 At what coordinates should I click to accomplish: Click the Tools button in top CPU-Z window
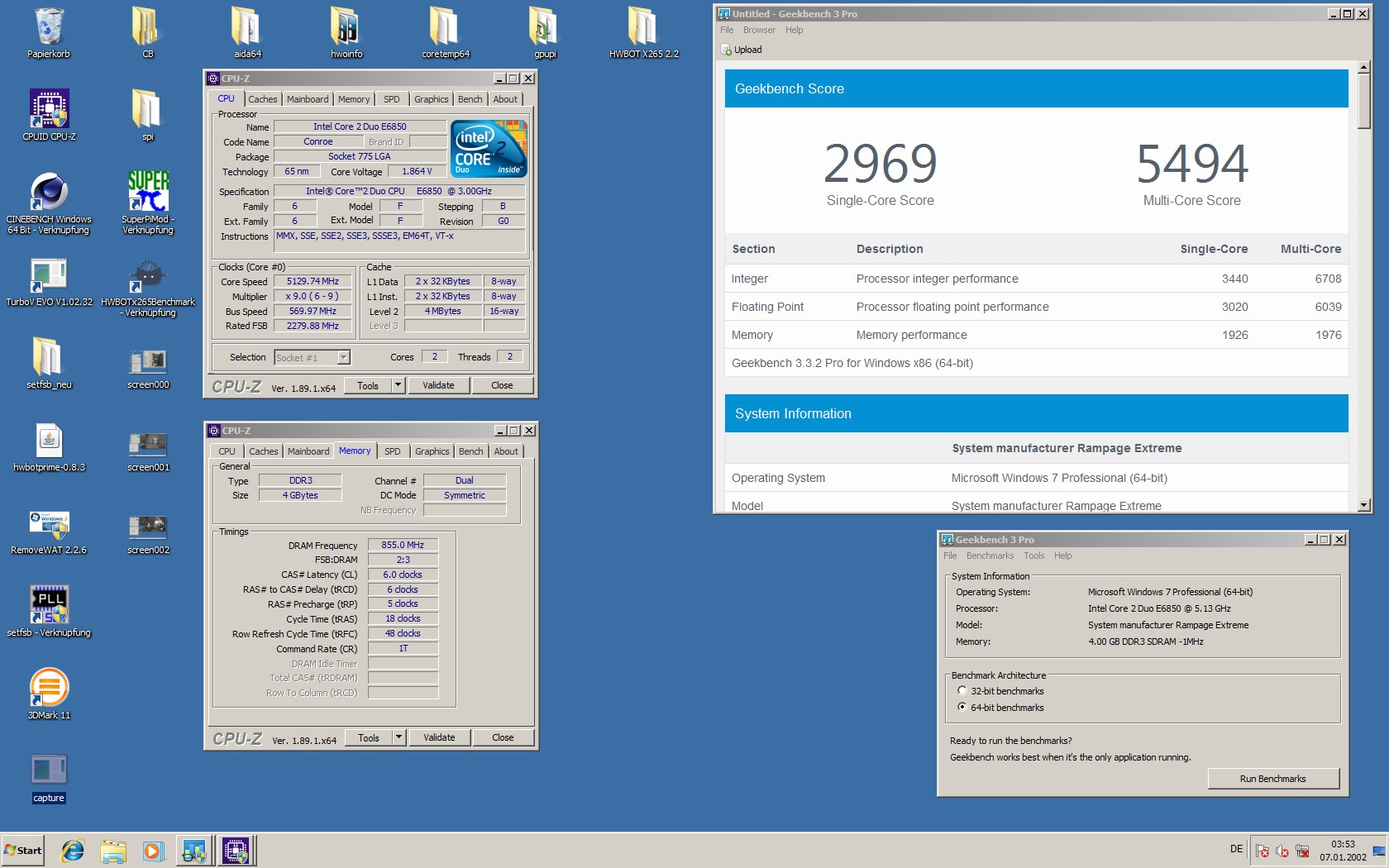tap(368, 385)
